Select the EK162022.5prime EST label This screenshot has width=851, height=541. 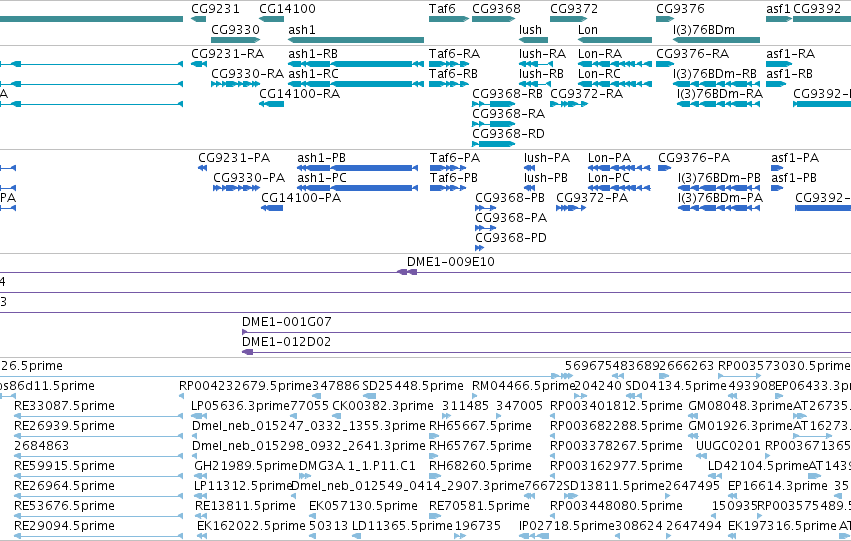[x=251, y=526]
